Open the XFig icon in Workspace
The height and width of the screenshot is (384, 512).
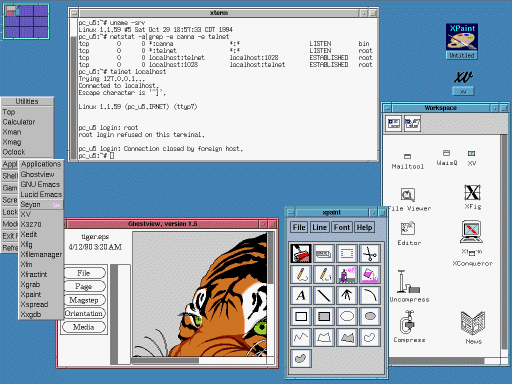tap(472, 196)
